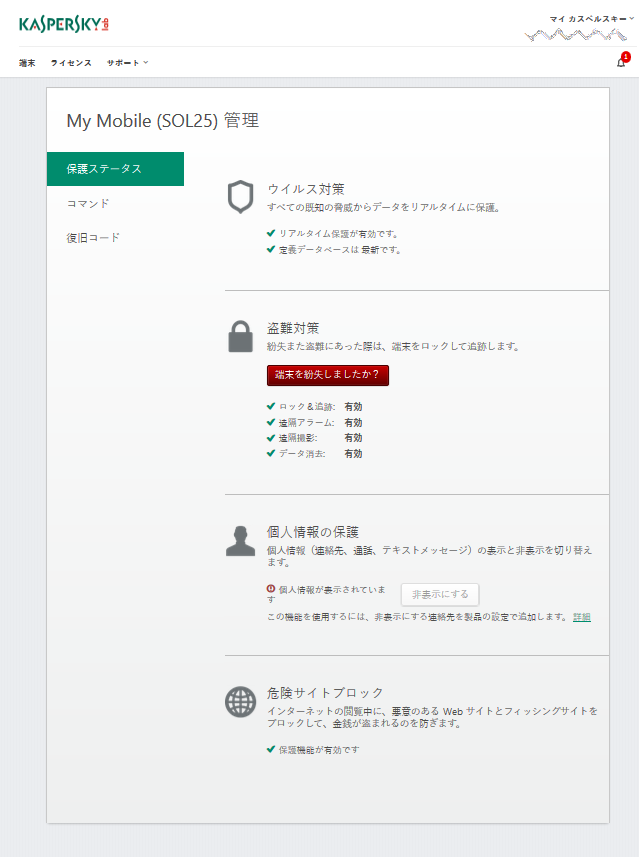Viewport: 639px width, 857px height.
Task: Click the red warning icon for 個人情報
Action: [x=271, y=590]
